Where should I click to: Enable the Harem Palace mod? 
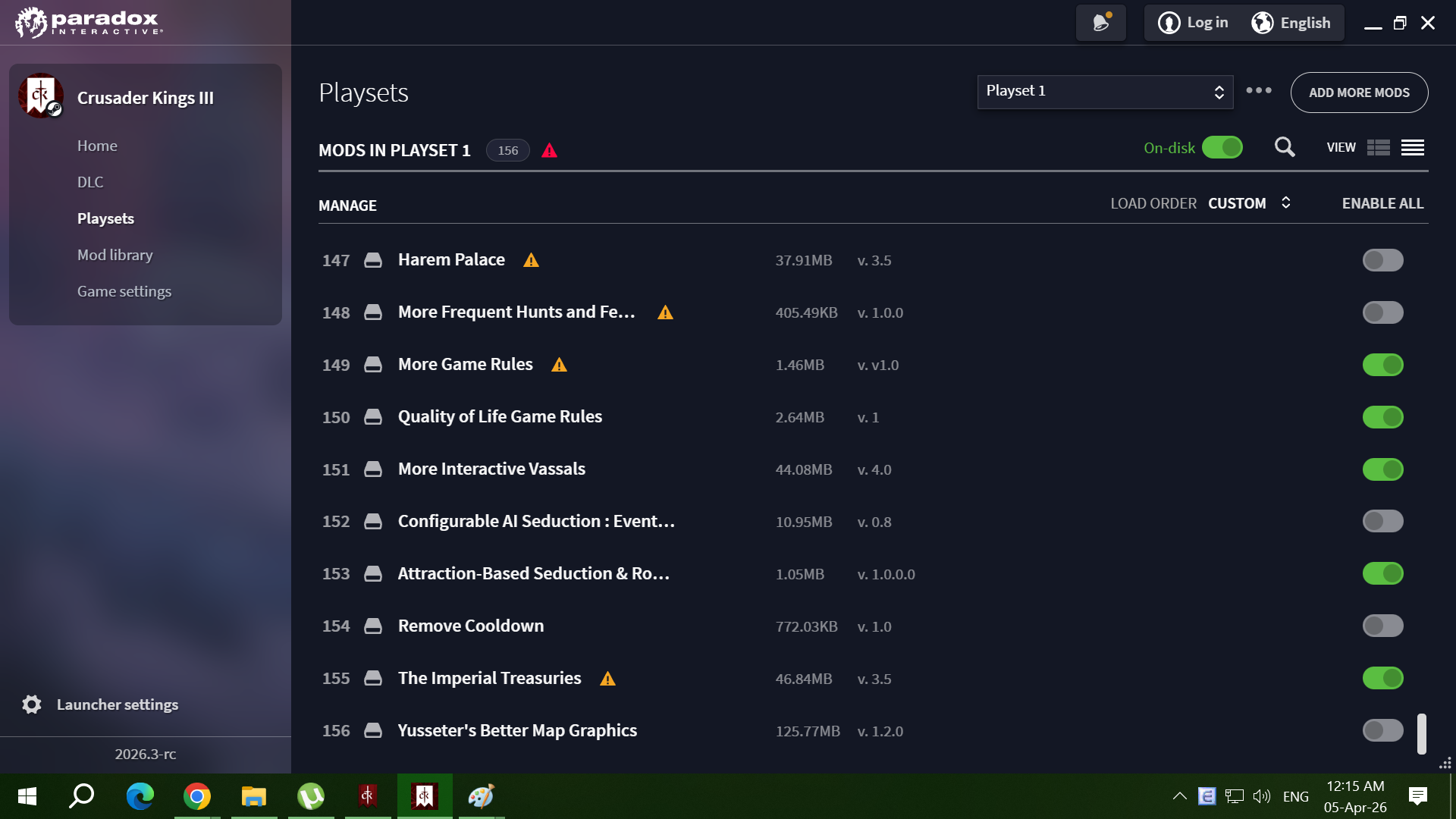click(x=1383, y=260)
